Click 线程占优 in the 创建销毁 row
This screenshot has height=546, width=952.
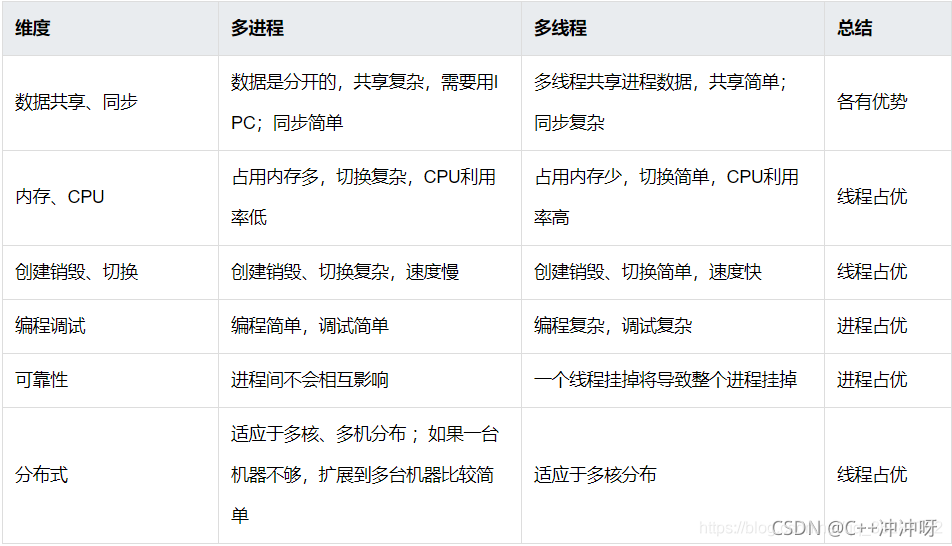click(x=887, y=273)
